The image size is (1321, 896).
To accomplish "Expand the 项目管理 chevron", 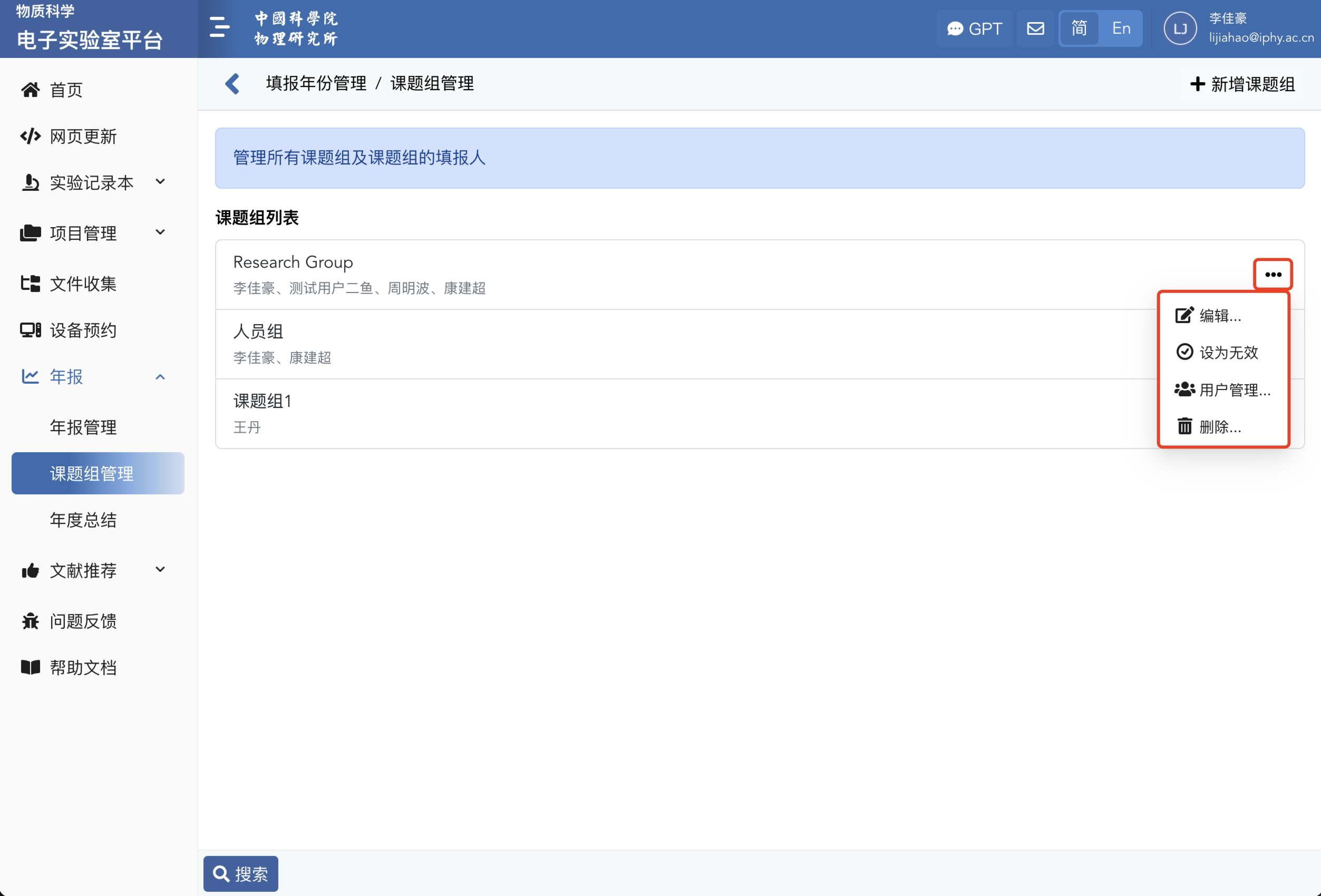I will [160, 232].
